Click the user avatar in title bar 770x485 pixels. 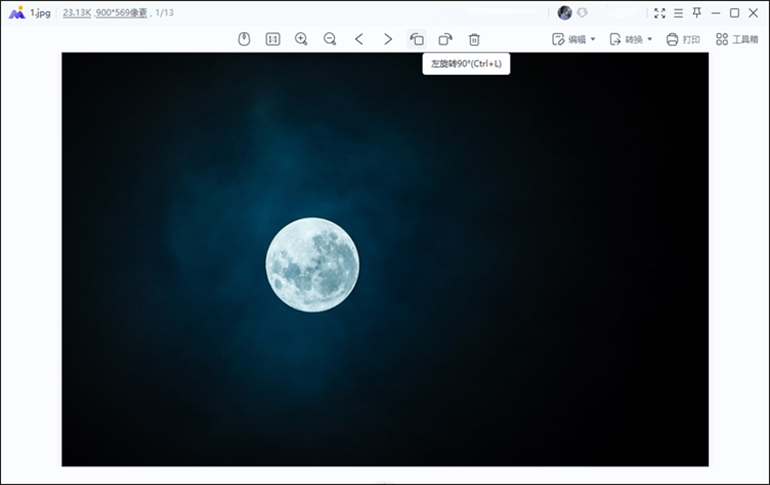tap(565, 13)
